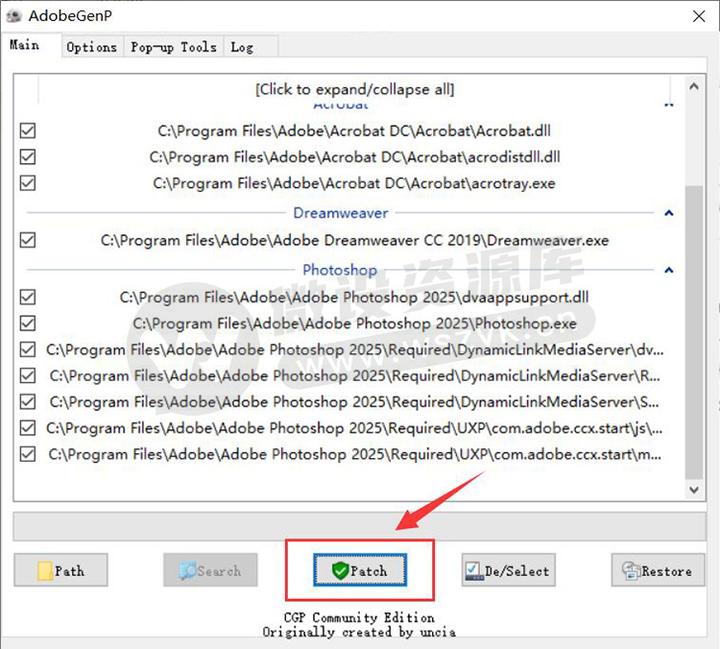This screenshot has height=649, width=720.
Task: Toggle checkbox for com.adobe.ccx.start\m... row
Action: tap(28, 454)
